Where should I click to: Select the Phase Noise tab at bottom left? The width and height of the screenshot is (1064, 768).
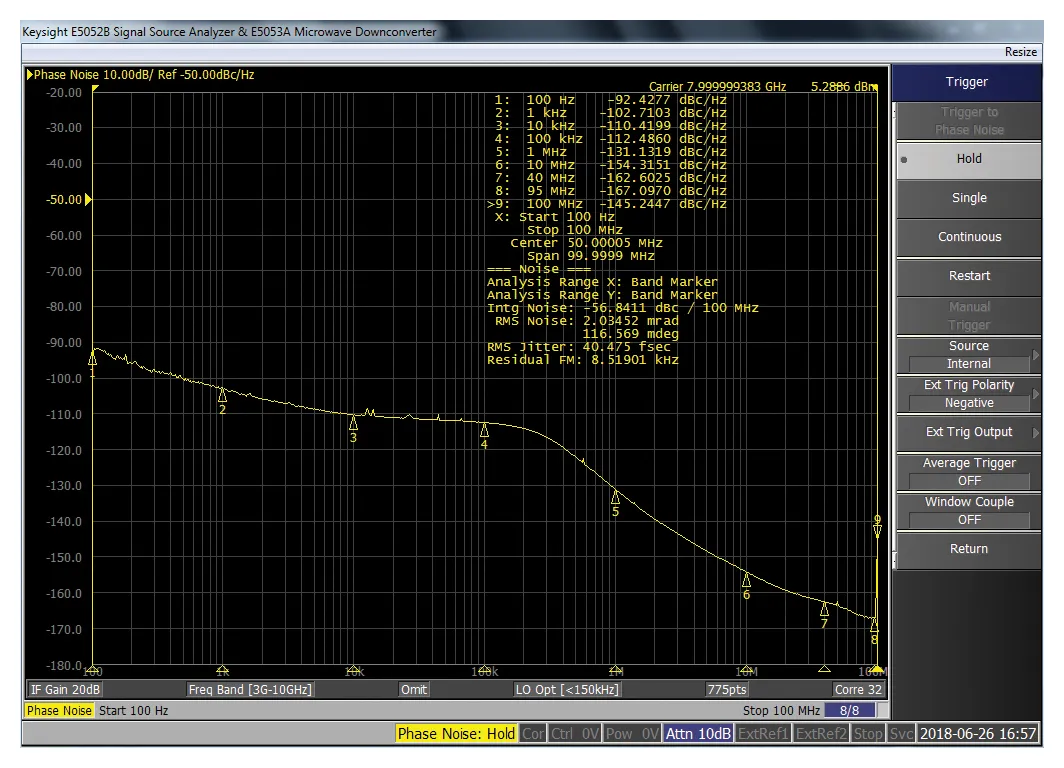pos(59,711)
